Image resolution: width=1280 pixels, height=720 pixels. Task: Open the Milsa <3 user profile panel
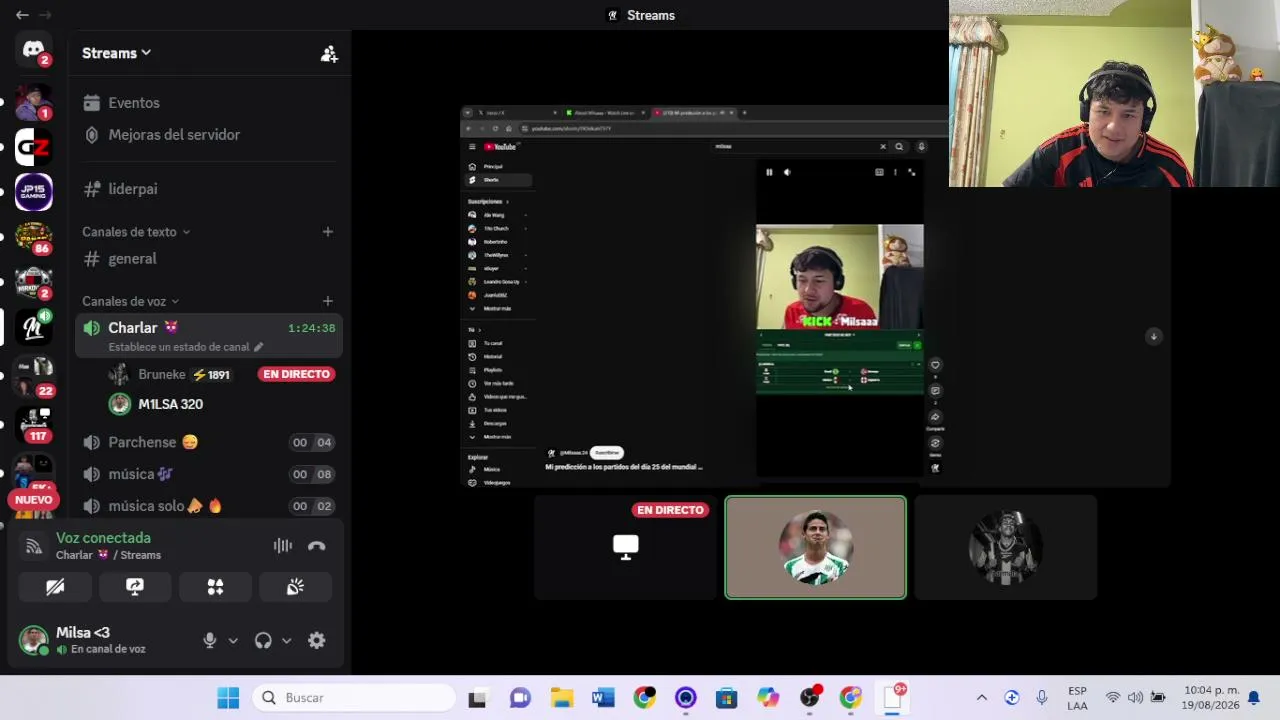click(102, 640)
